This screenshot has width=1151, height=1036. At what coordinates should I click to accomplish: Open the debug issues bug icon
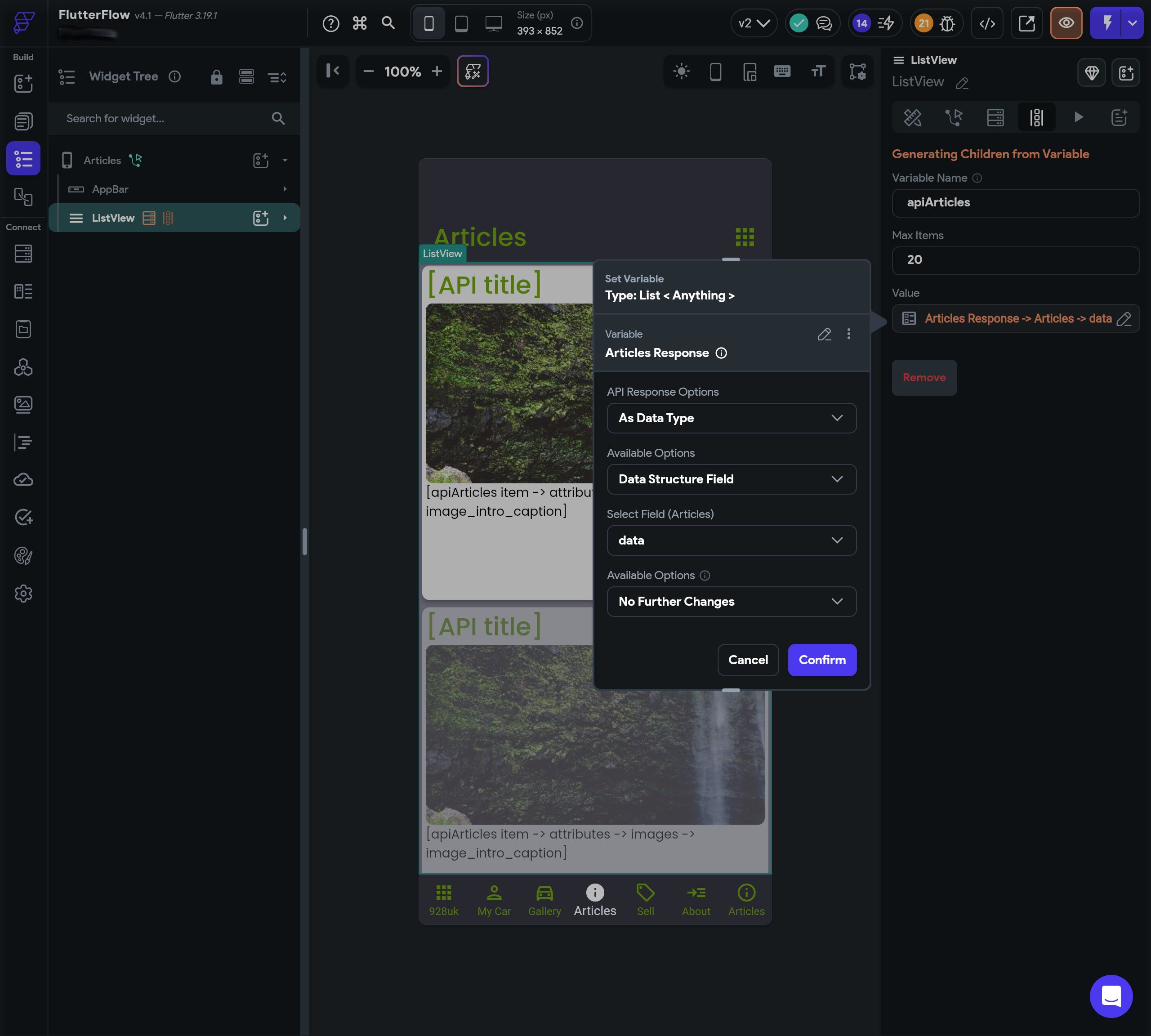(947, 23)
